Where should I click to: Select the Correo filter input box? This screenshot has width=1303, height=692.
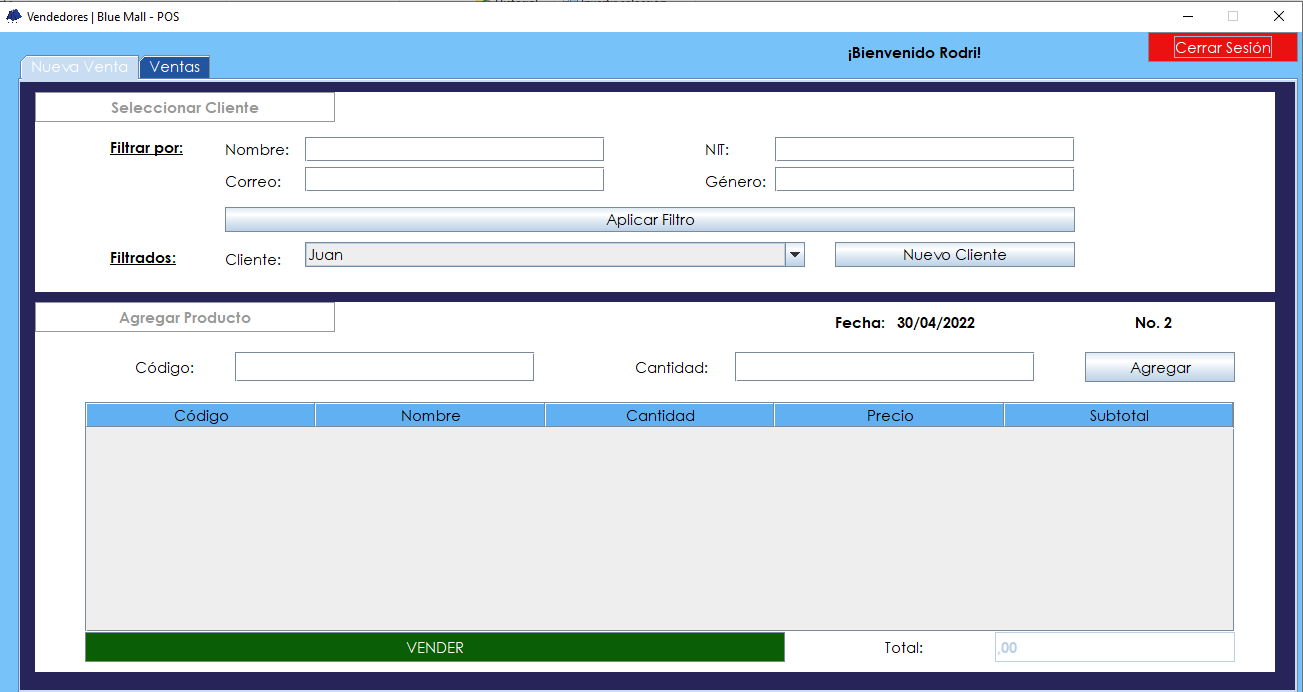(x=454, y=179)
